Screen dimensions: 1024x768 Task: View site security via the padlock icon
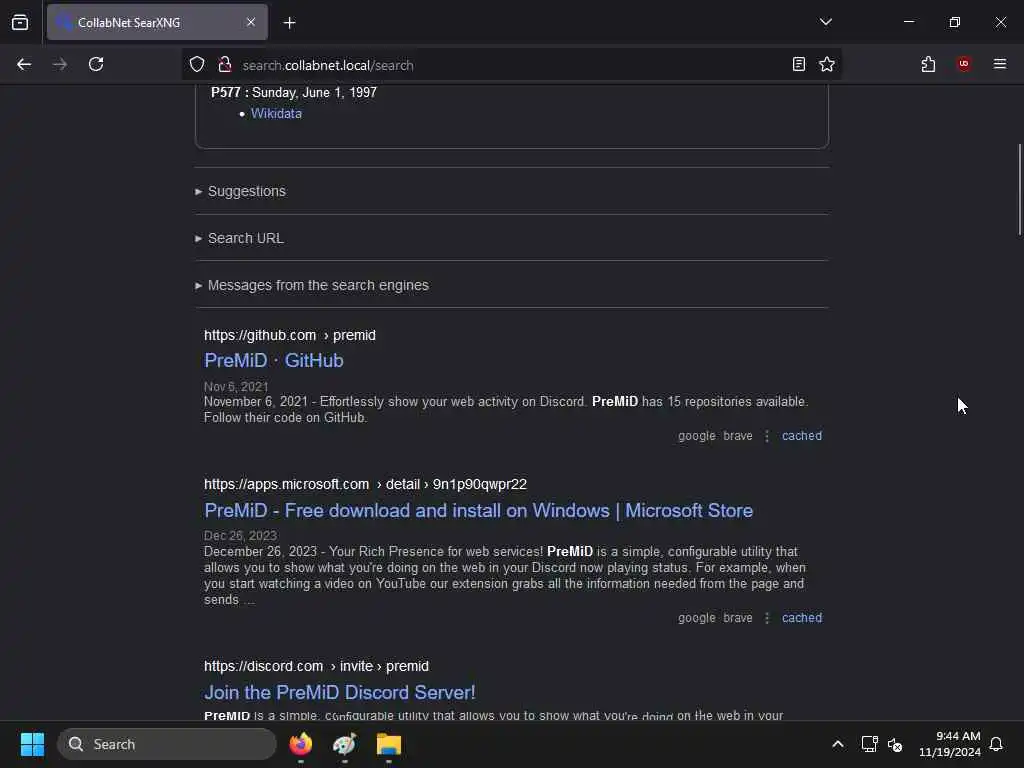click(225, 65)
